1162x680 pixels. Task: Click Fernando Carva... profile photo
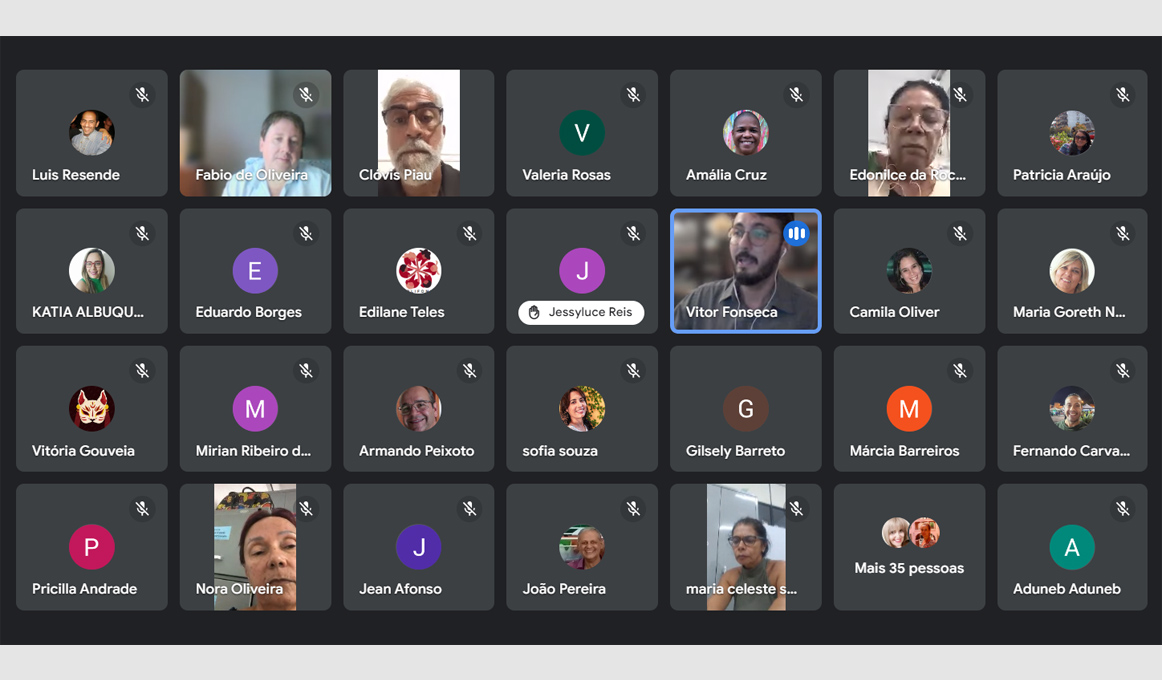pyautogui.click(x=1072, y=408)
